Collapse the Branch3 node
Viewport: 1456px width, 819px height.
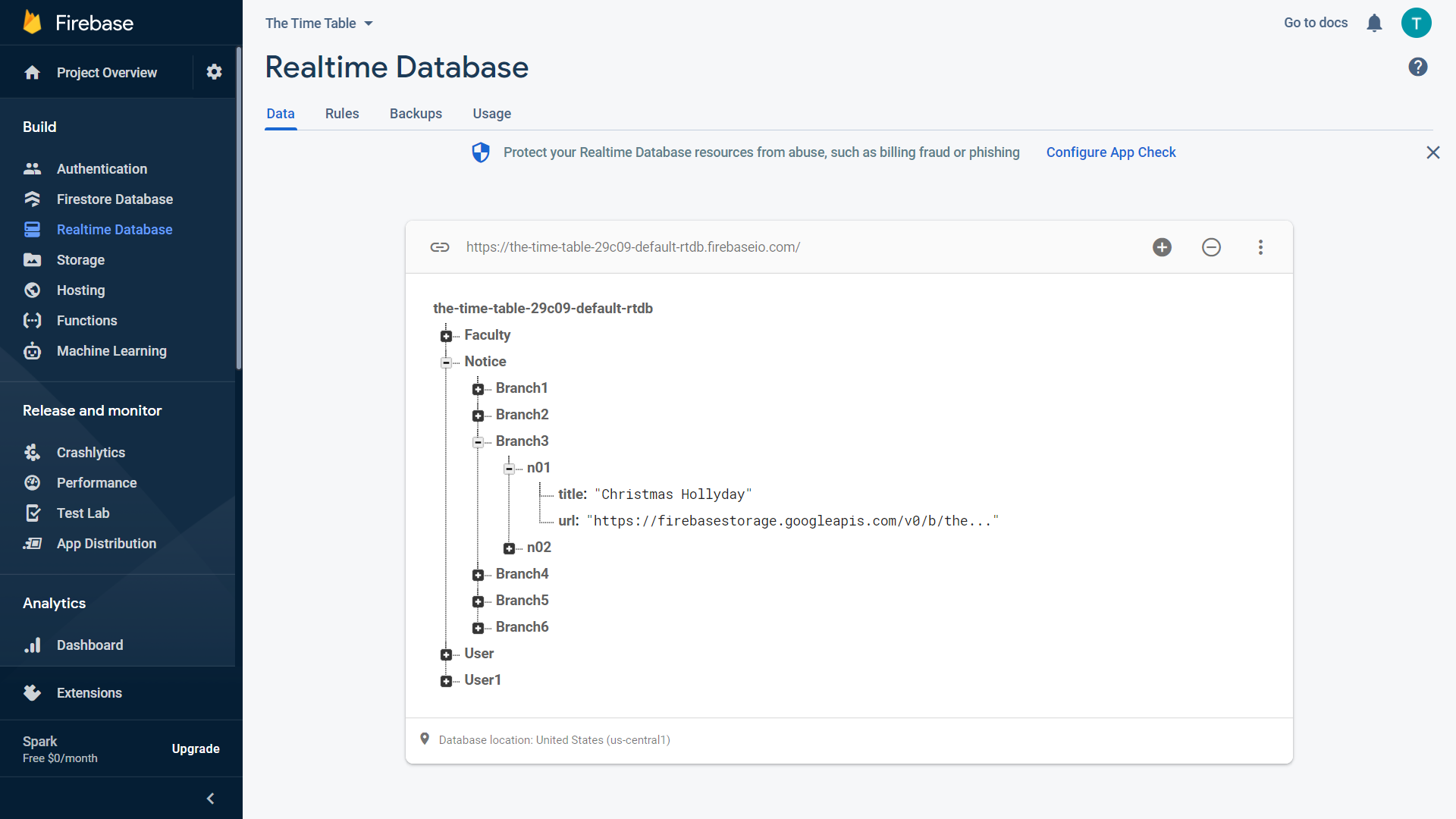tap(478, 442)
